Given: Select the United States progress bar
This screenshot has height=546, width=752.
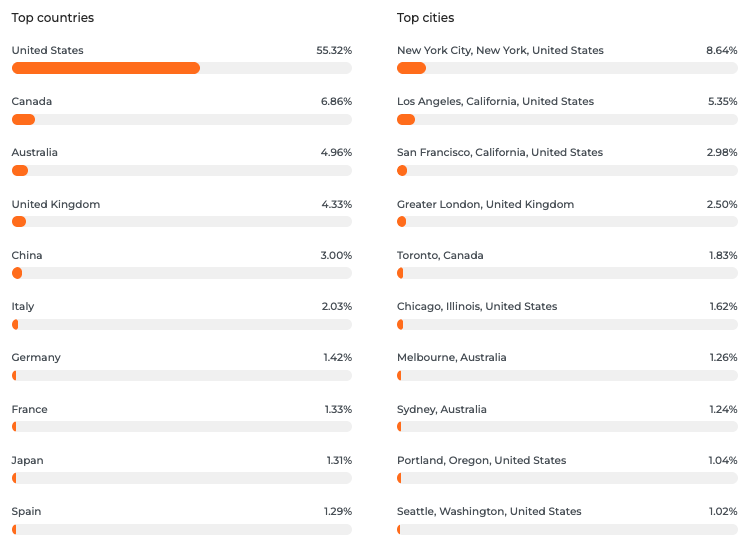Looking at the screenshot, I should tap(181, 68).
